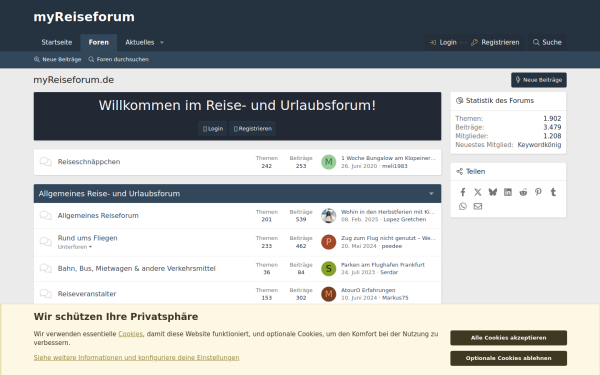600x375 pixels.
Task: Click the myReiseforum site logo
Action: [x=84, y=17]
